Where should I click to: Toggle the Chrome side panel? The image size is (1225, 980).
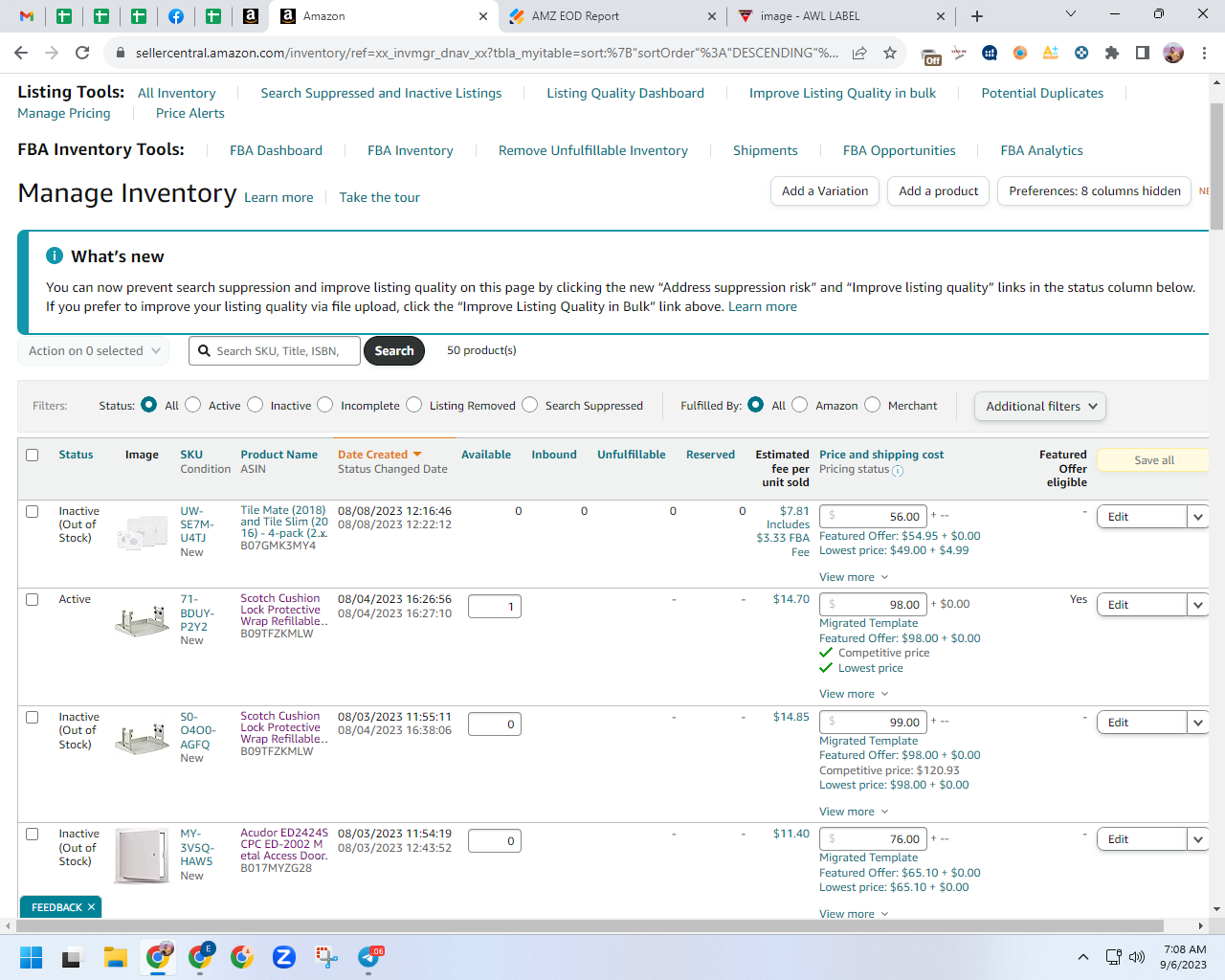tap(1143, 53)
